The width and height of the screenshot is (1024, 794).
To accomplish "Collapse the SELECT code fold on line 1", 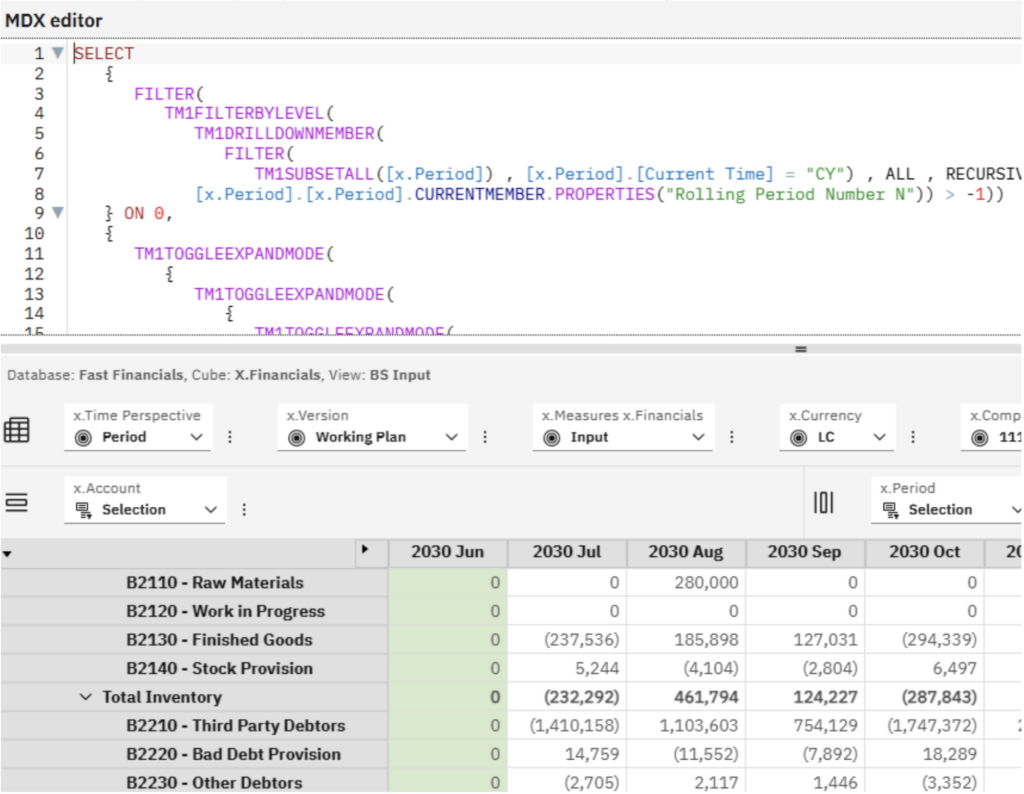I will pyautogui.click(x=57, y=54).
